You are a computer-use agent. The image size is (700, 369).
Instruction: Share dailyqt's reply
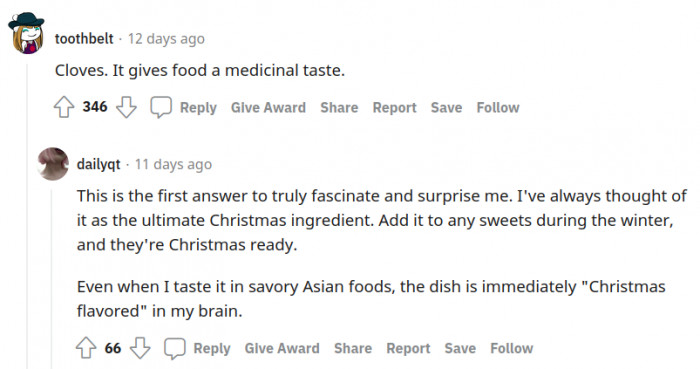coord(353,348)
